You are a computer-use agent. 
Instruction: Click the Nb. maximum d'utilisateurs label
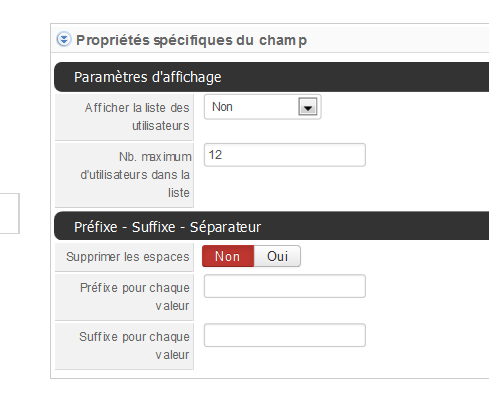tap(136, 175)
